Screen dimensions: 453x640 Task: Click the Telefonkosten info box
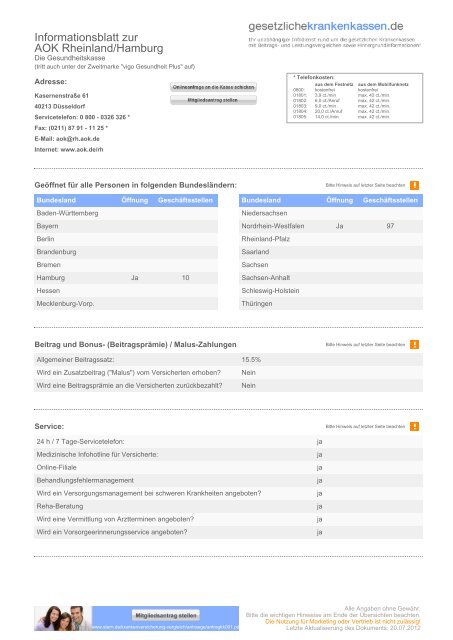pos(355,98)
